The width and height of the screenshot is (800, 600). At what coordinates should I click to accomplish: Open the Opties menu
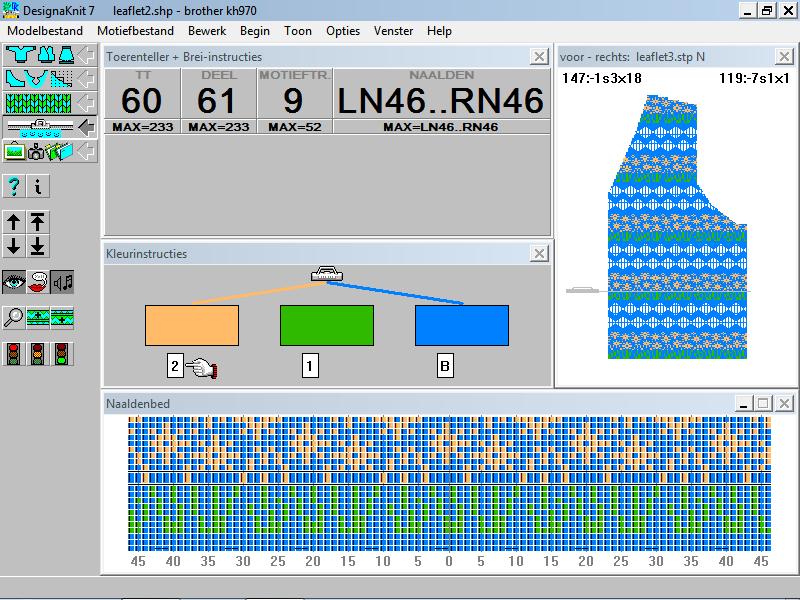pyautogui.click(x=343, y=31)
